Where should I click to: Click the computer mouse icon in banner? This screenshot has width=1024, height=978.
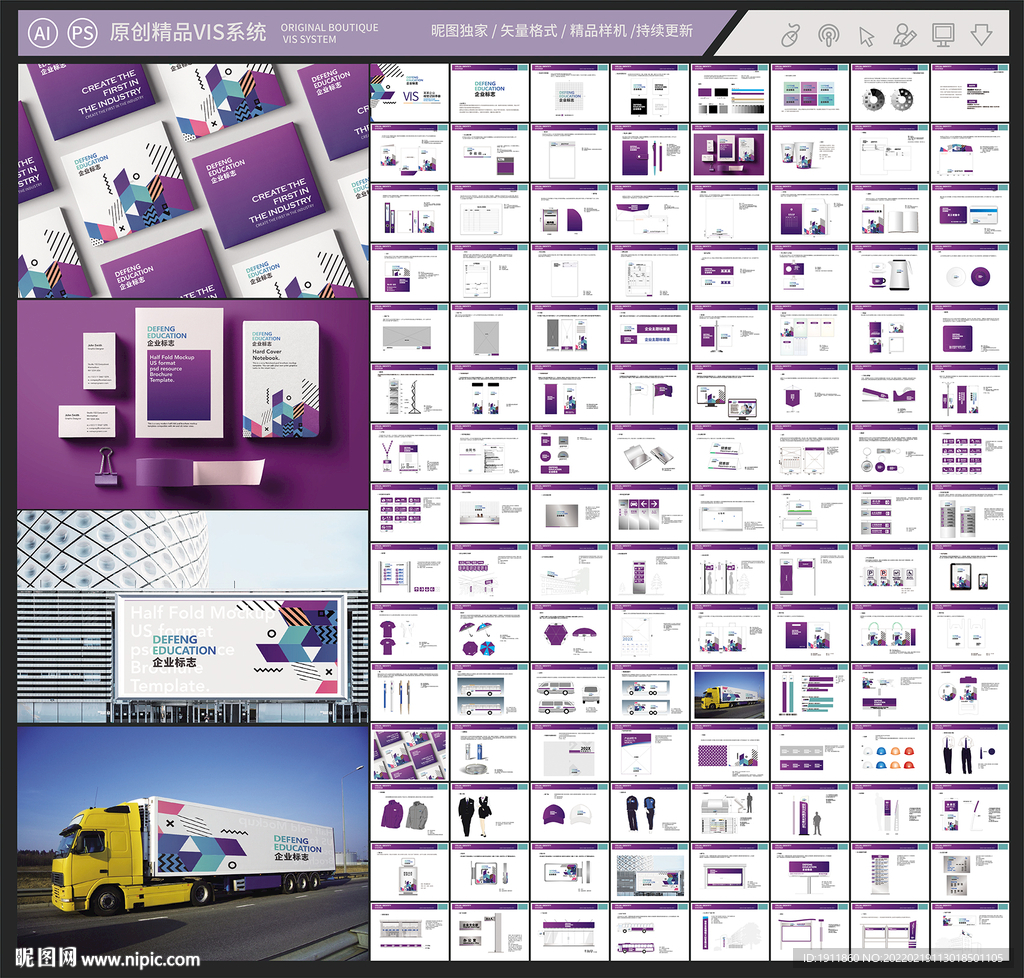(790, 35)
